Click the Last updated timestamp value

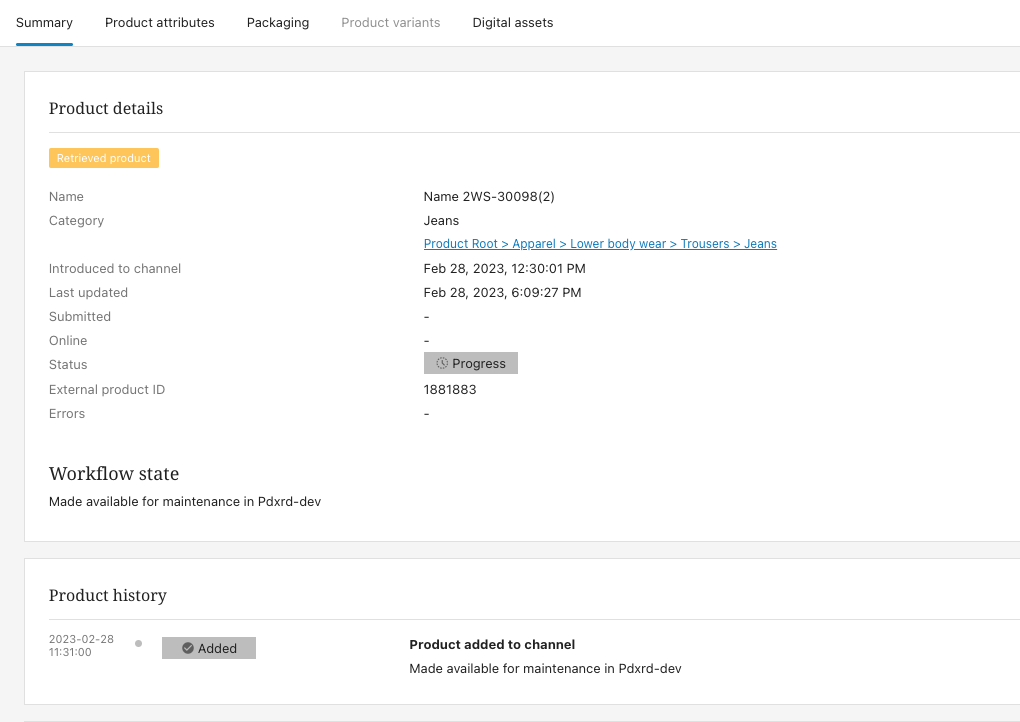(502, 293)
